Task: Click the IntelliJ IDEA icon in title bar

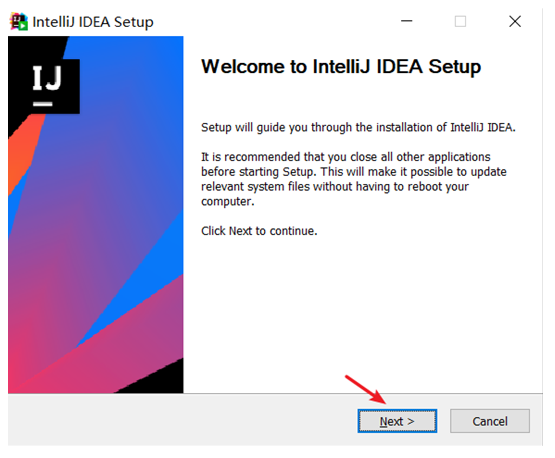Action: (x=18, y=22)
